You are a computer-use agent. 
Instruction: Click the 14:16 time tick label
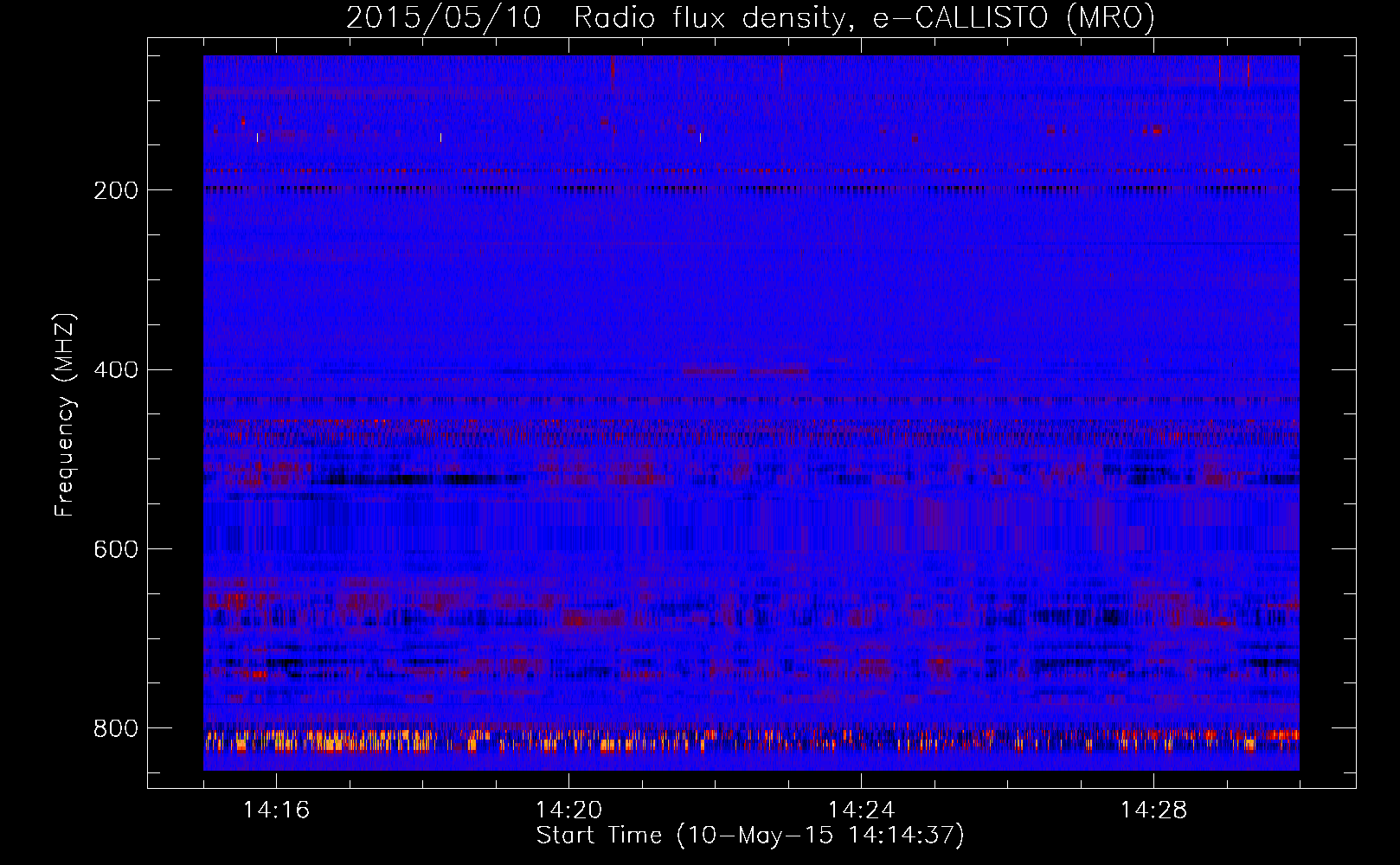point(276,810)
